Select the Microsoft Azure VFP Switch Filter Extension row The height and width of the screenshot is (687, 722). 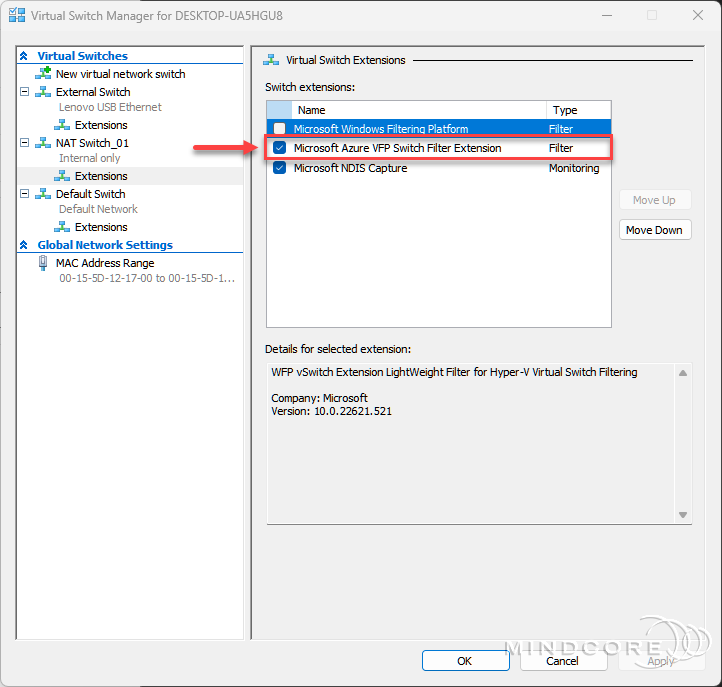(x=439, y=148)
